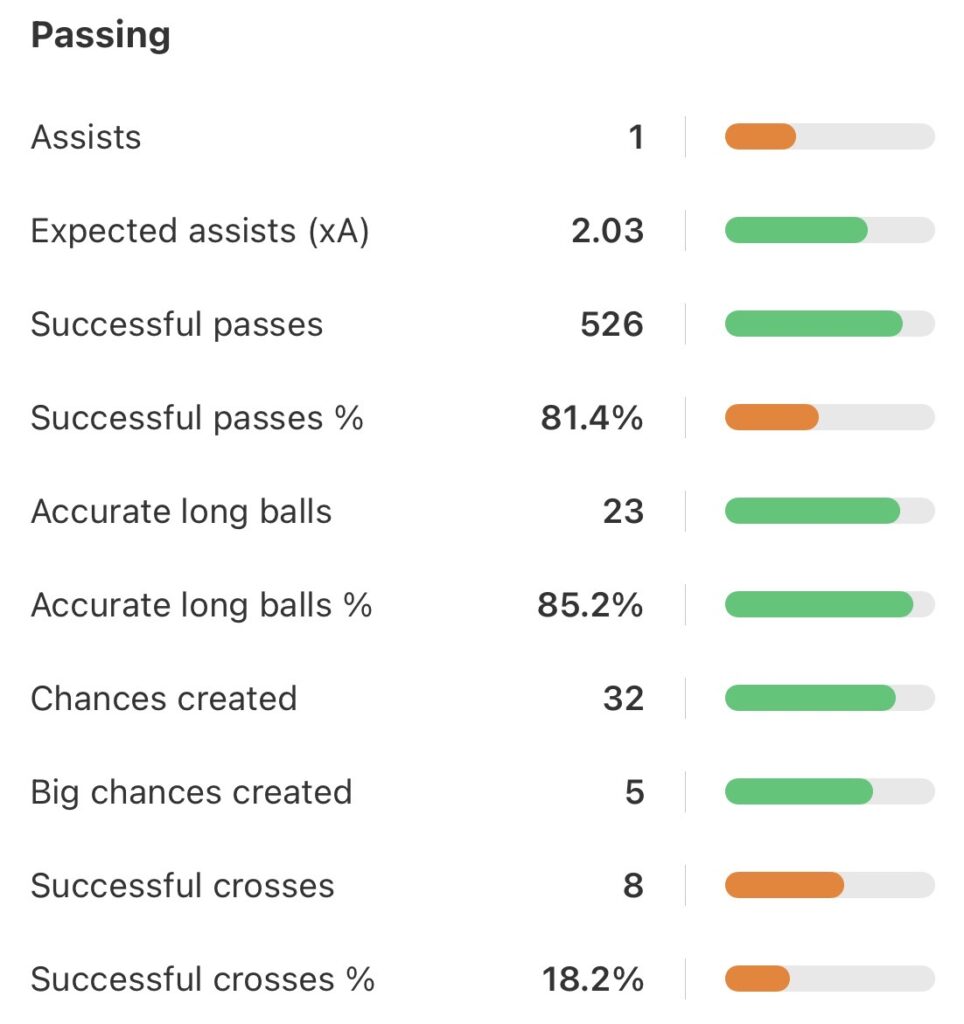Click the Assists orange progress bar
This screenshot has width=964, height=1024.
pos(761,137)
